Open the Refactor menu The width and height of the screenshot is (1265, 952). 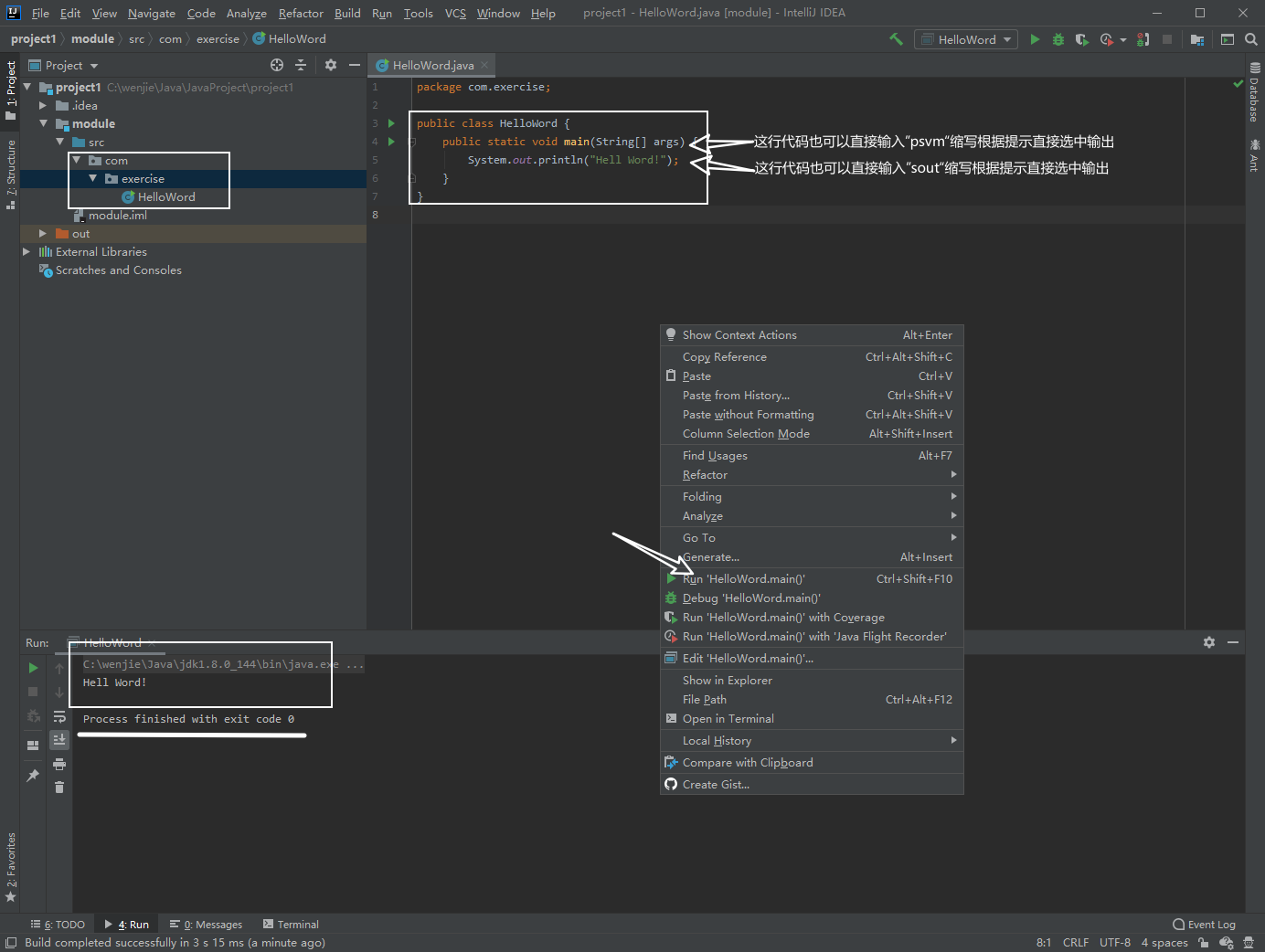(x=301, y=13)
